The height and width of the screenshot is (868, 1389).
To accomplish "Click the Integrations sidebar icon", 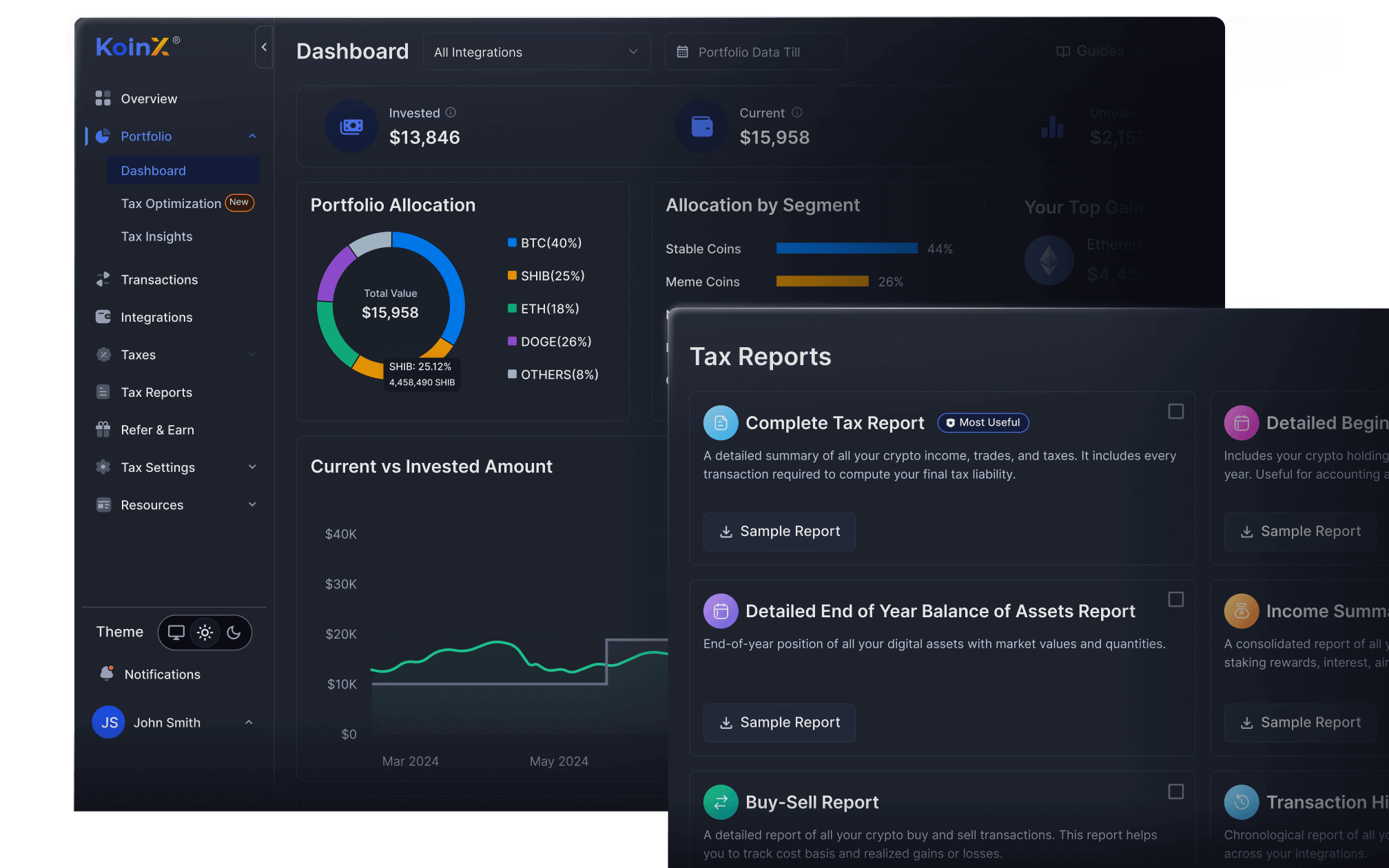I will point(103,317).
